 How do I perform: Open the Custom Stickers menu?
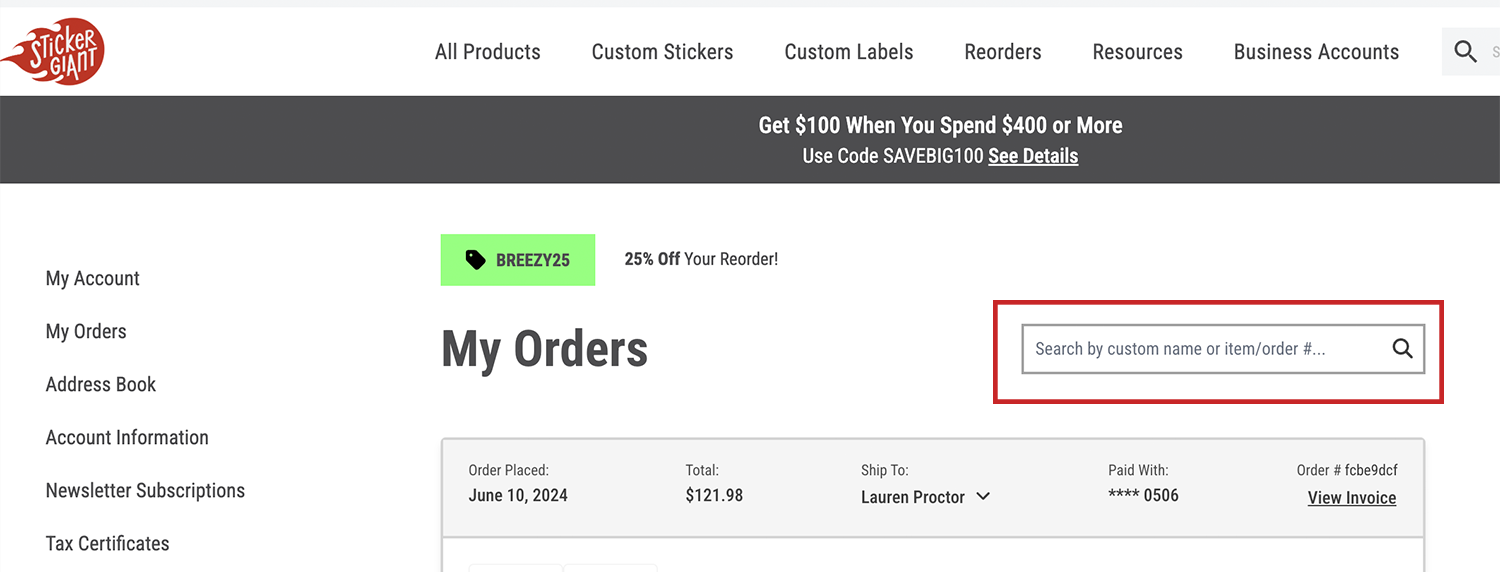click(662, 52)
